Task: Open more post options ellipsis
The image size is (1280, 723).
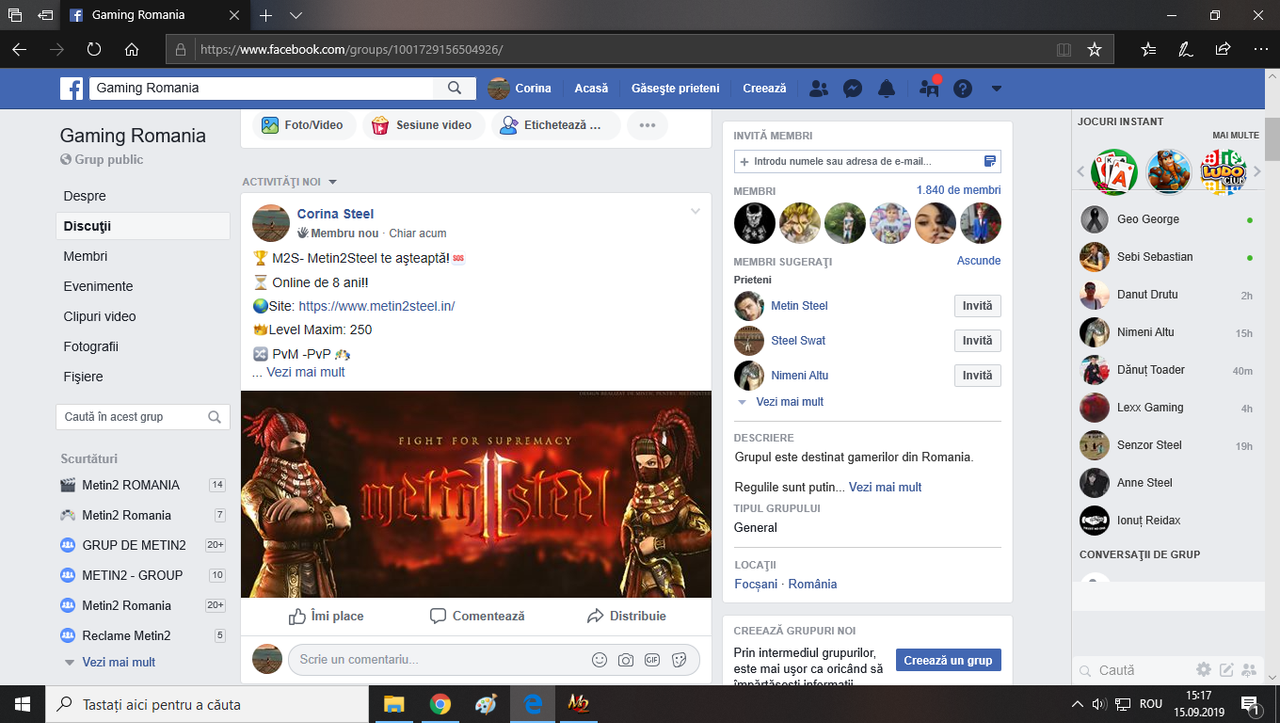Action: click(x=647, y=125)
